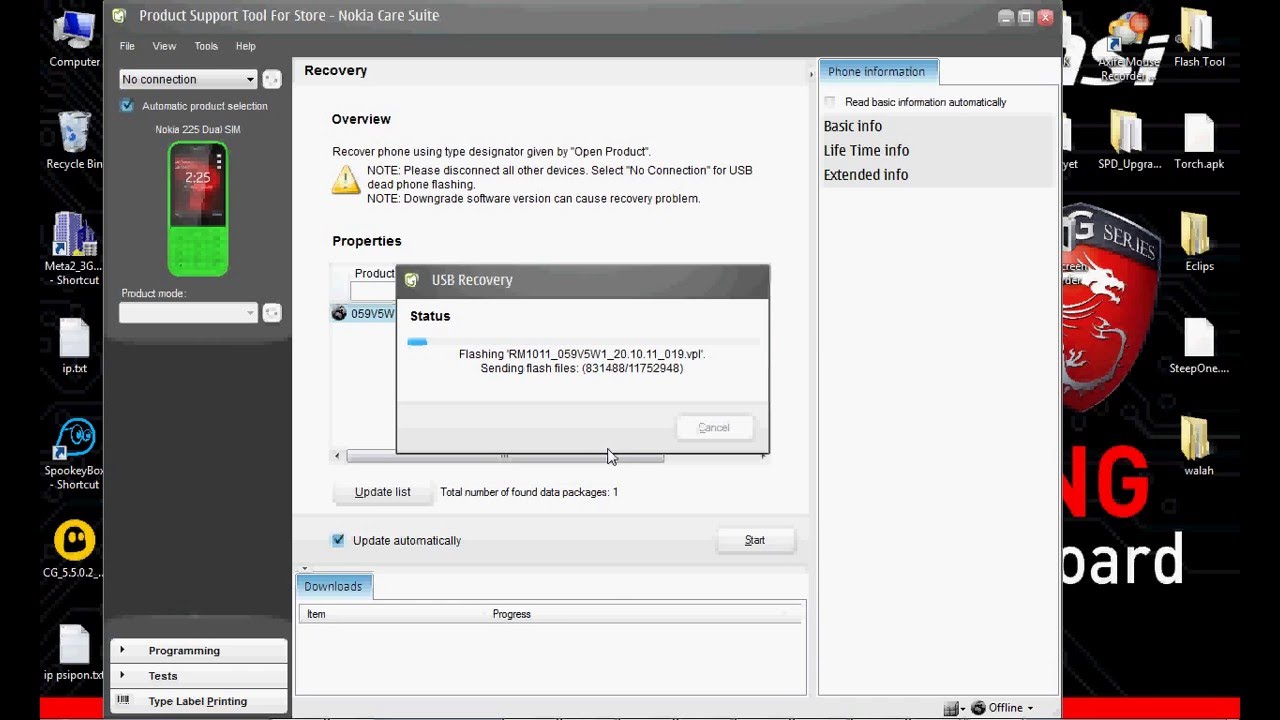The height and width of the screenshot is (720, 1280).
Task: Open the Help menu
Action: point(246,46)
